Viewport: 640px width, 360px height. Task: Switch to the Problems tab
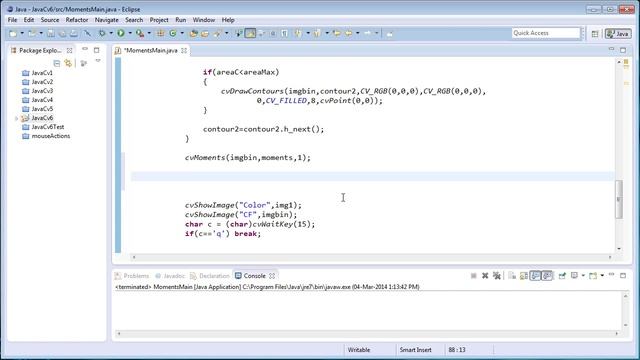136,276
